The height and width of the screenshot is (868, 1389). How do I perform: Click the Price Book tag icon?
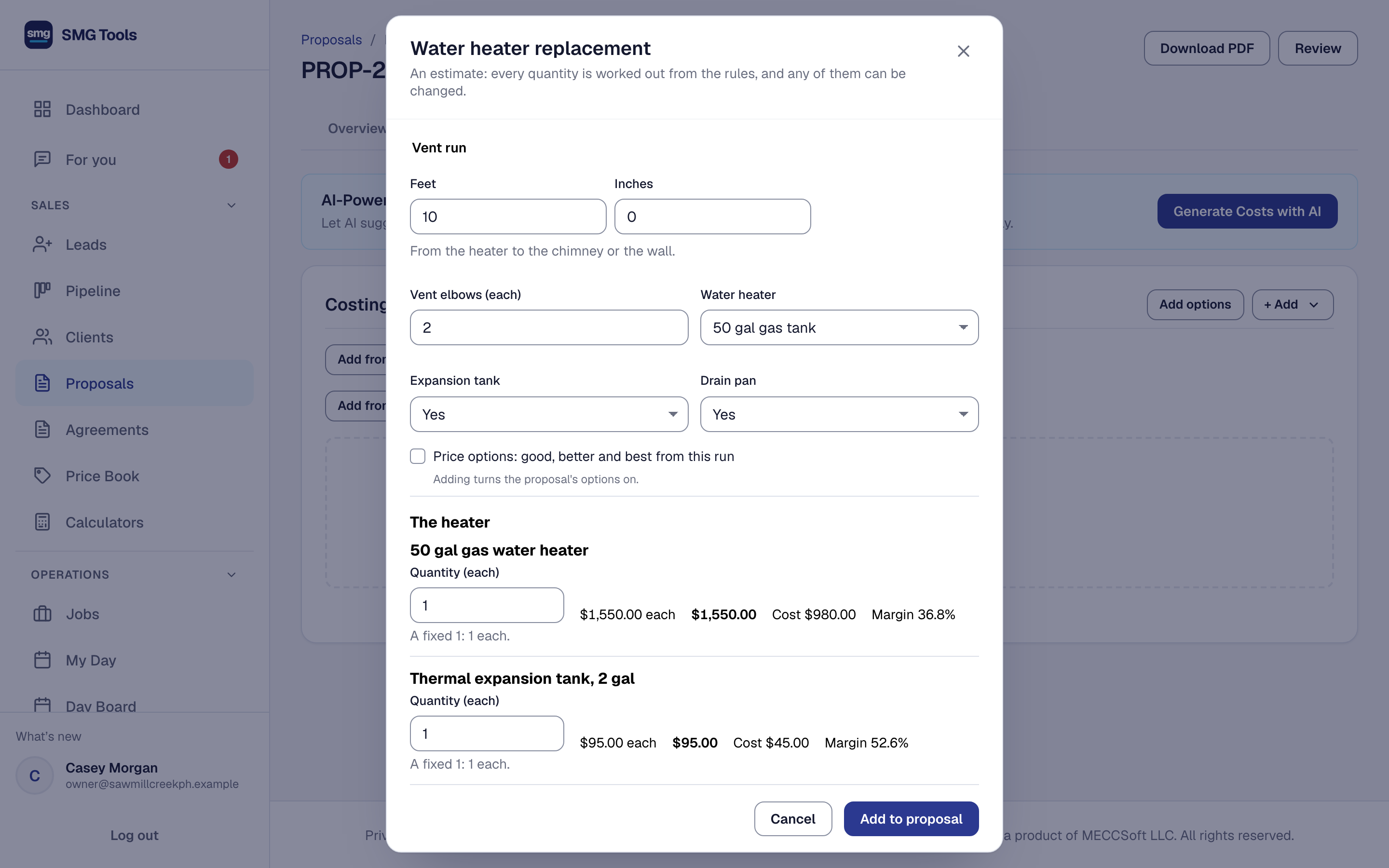pyautogui.click(x=42, y=475)
